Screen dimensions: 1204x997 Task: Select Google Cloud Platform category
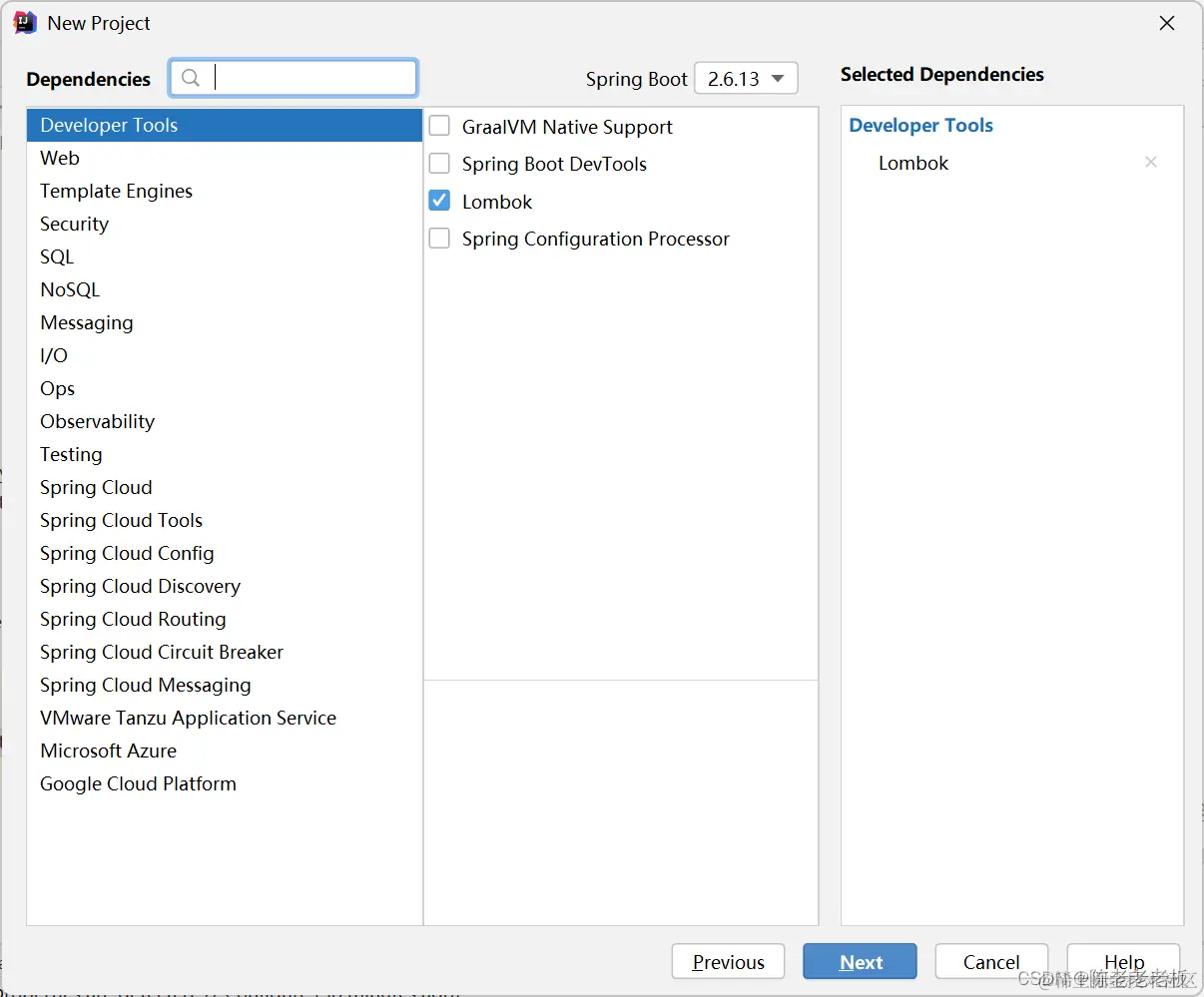[x=225, y=783]
